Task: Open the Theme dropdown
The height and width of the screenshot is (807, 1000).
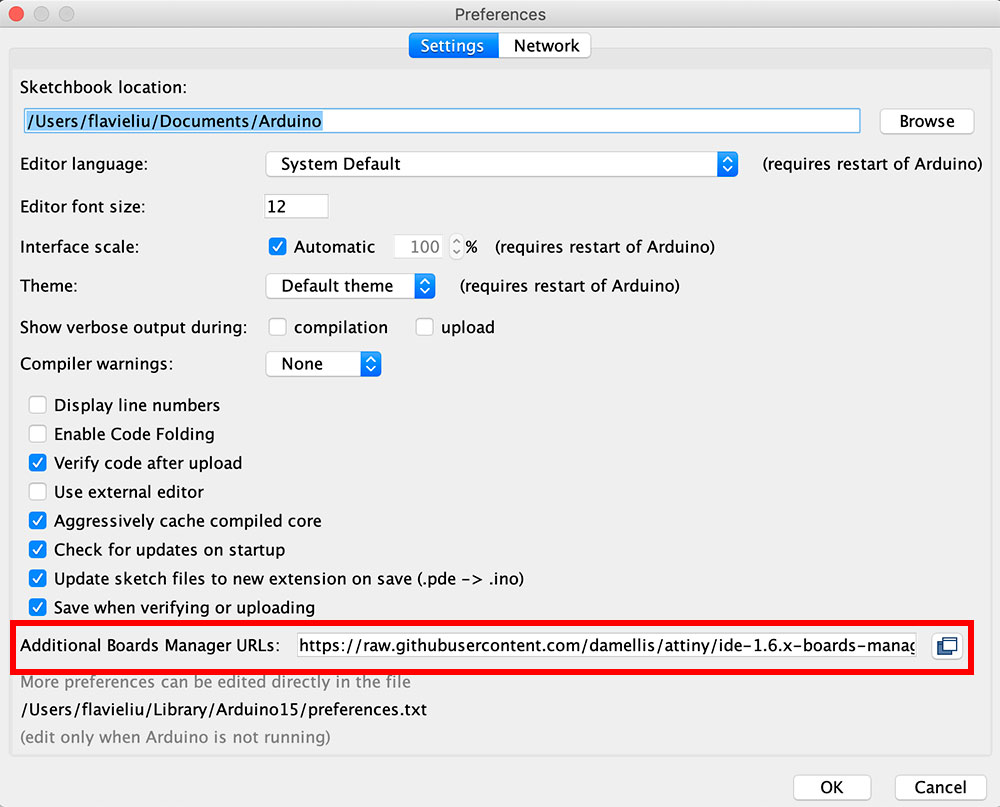Action: click(350, 286)
